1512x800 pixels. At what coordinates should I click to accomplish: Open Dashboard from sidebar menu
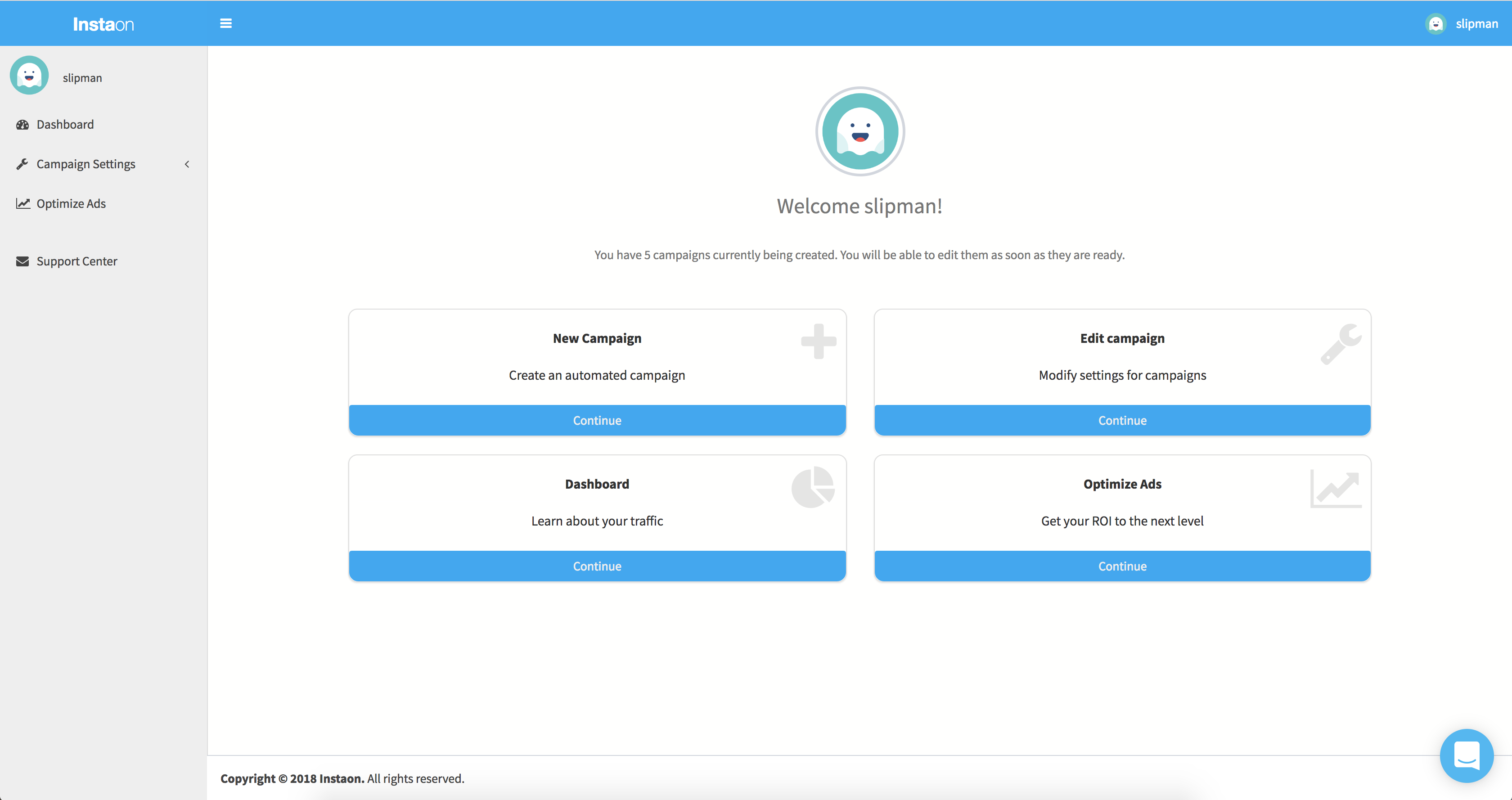coord(65,125)
